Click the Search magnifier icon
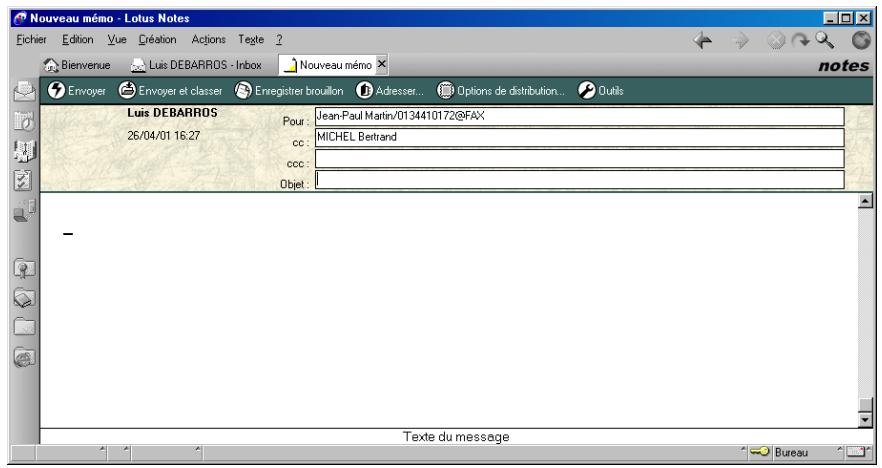 tap(825, 40)
